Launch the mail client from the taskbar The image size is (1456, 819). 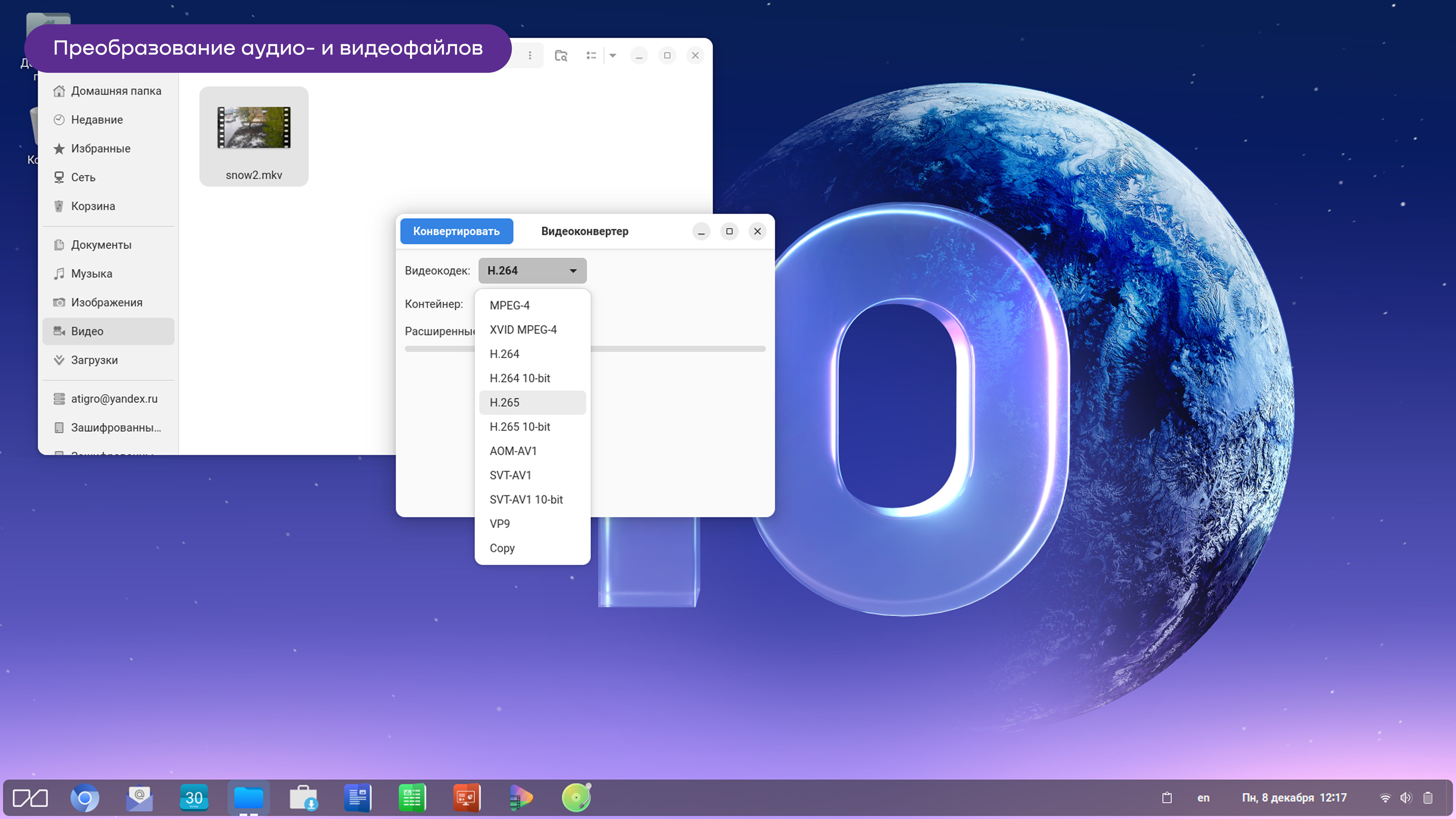(139, 798)
